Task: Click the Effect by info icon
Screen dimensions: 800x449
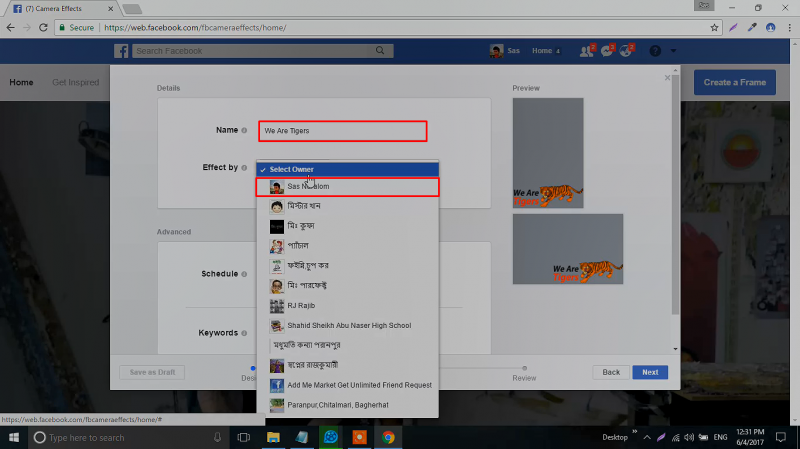Action: coord(244,168)
